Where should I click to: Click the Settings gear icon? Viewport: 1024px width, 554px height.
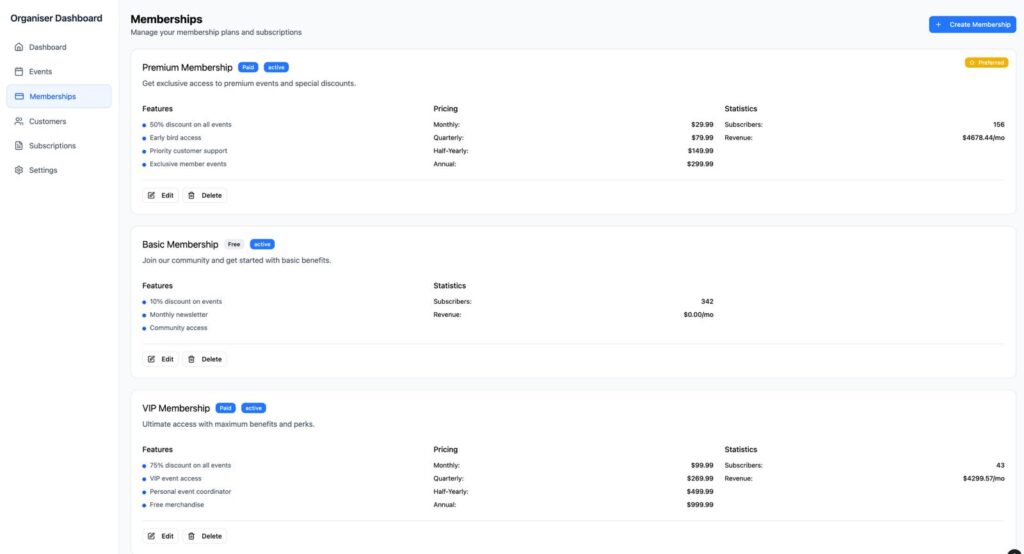(19, 170)
